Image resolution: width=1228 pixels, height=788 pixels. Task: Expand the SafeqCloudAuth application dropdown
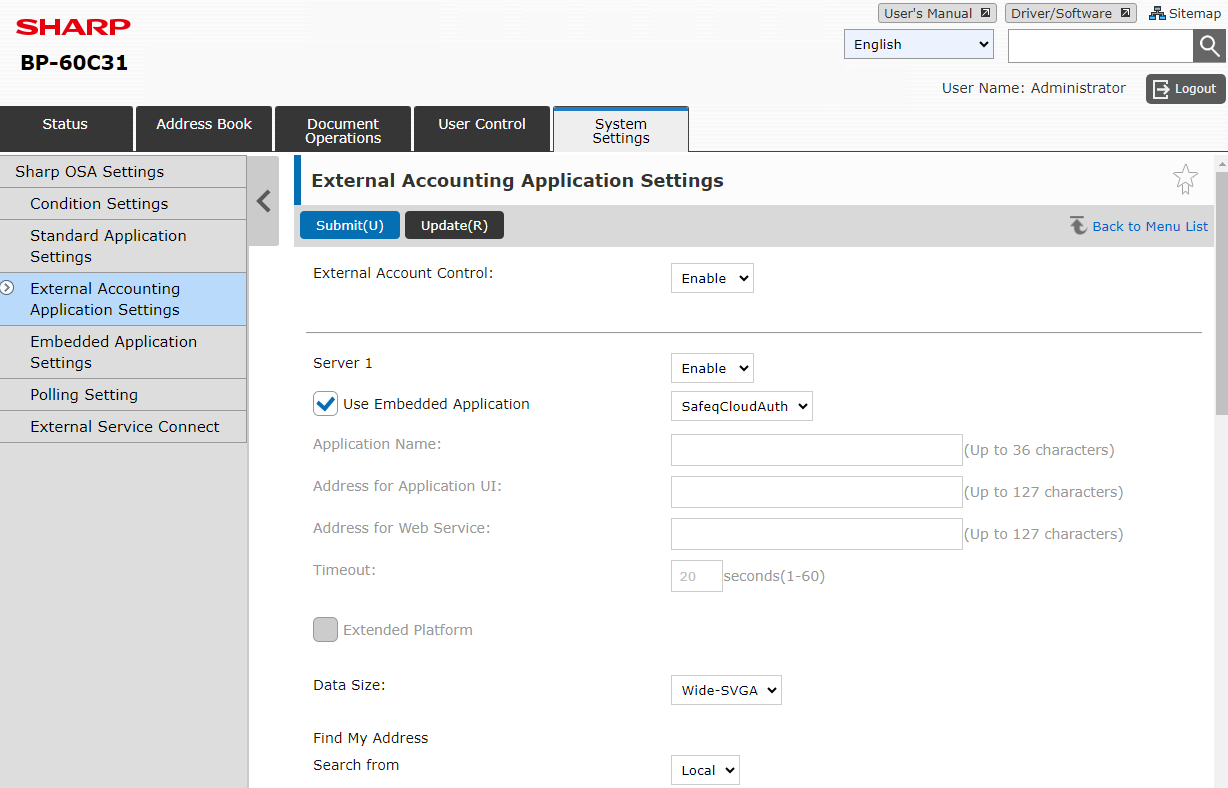[741, 407]
